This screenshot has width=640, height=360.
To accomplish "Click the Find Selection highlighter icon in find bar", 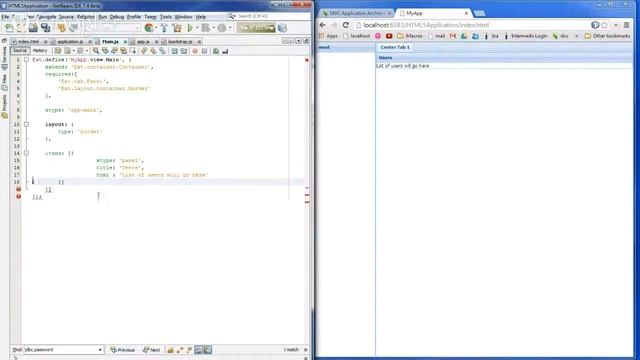I will coord(171,350).
